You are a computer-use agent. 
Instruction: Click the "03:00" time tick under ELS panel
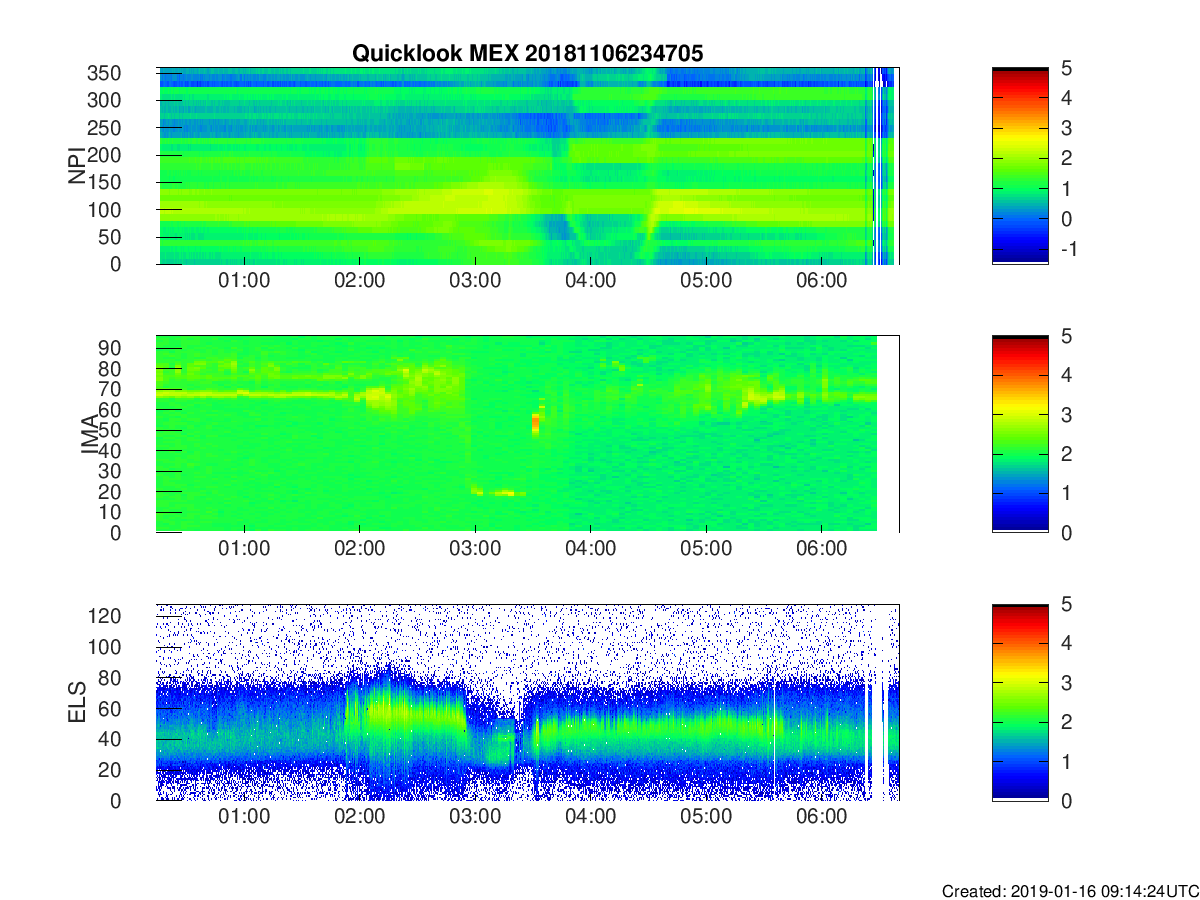pos(475,817)
